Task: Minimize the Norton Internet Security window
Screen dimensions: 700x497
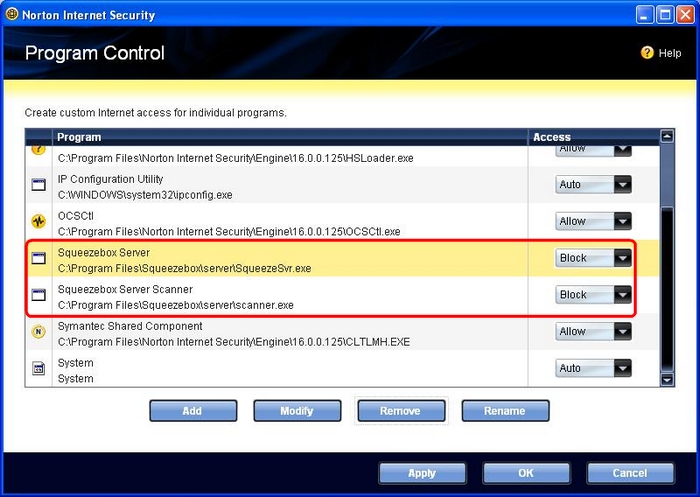Action: [x=644, y=15]
